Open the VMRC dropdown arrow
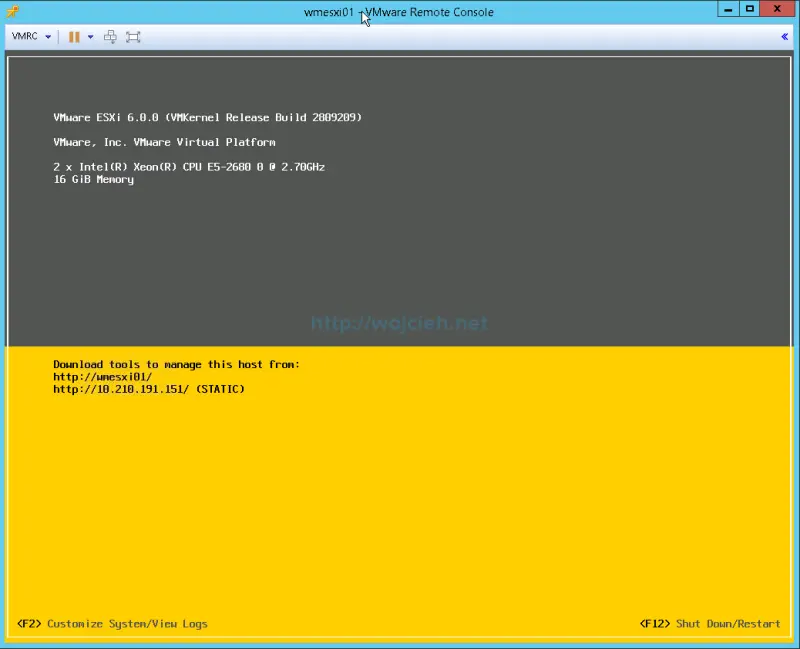This screenshot has width=800, height=649. [47, 37]
